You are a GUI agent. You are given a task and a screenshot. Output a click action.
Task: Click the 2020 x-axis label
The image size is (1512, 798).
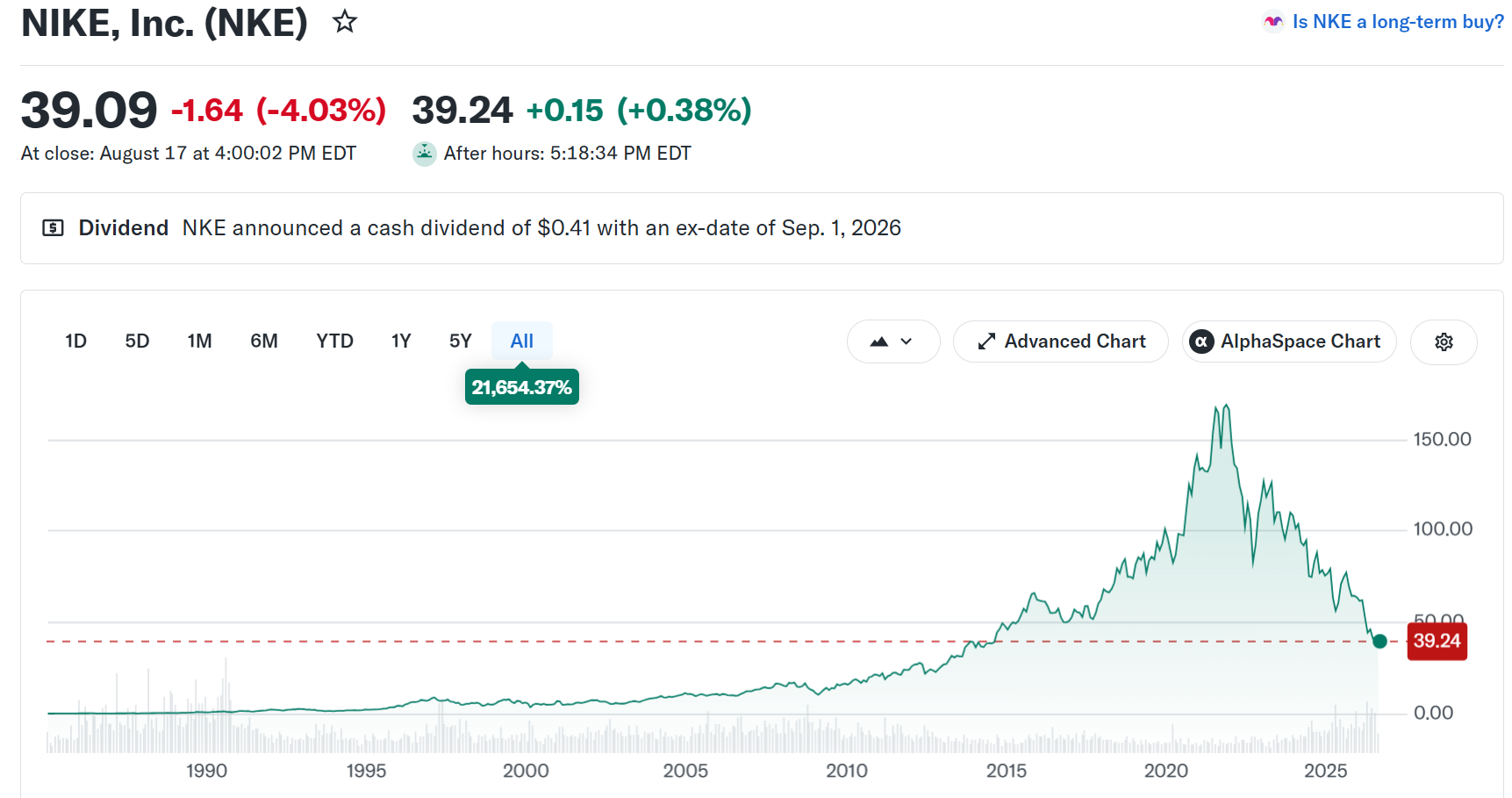1165,771
